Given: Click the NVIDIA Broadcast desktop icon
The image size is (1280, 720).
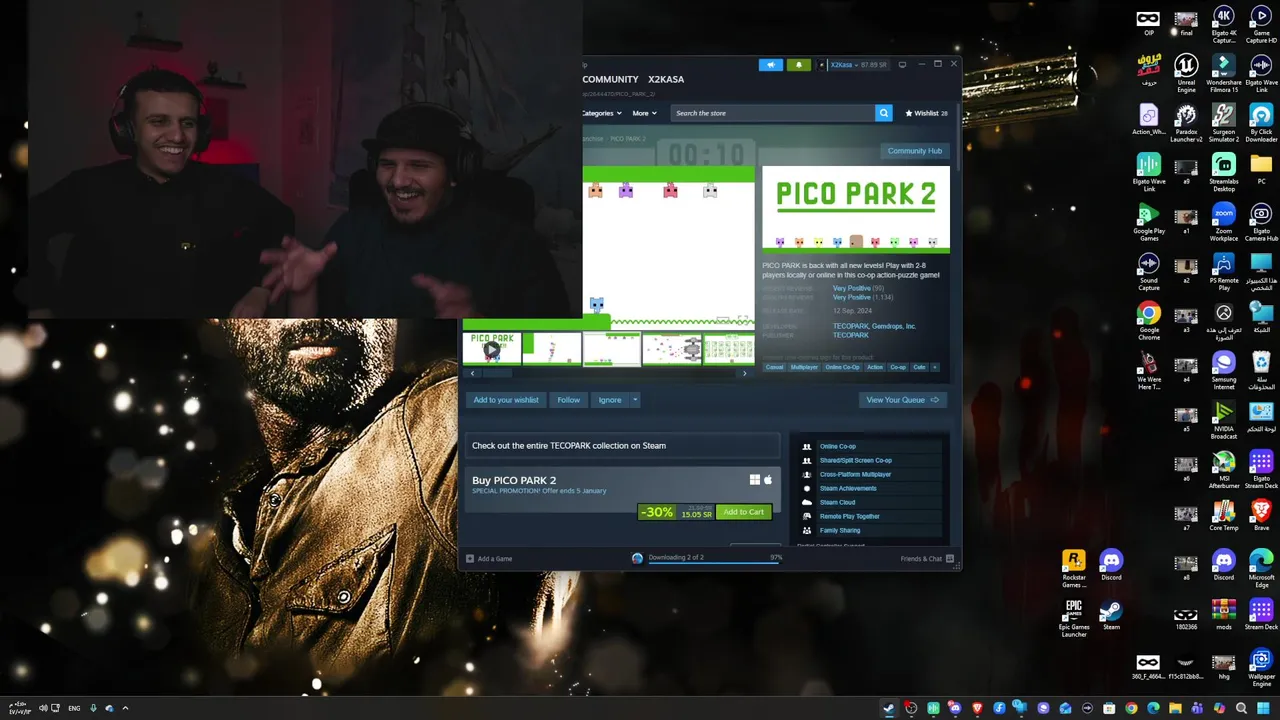Looking at the screenshot, I should point(1224,420).
